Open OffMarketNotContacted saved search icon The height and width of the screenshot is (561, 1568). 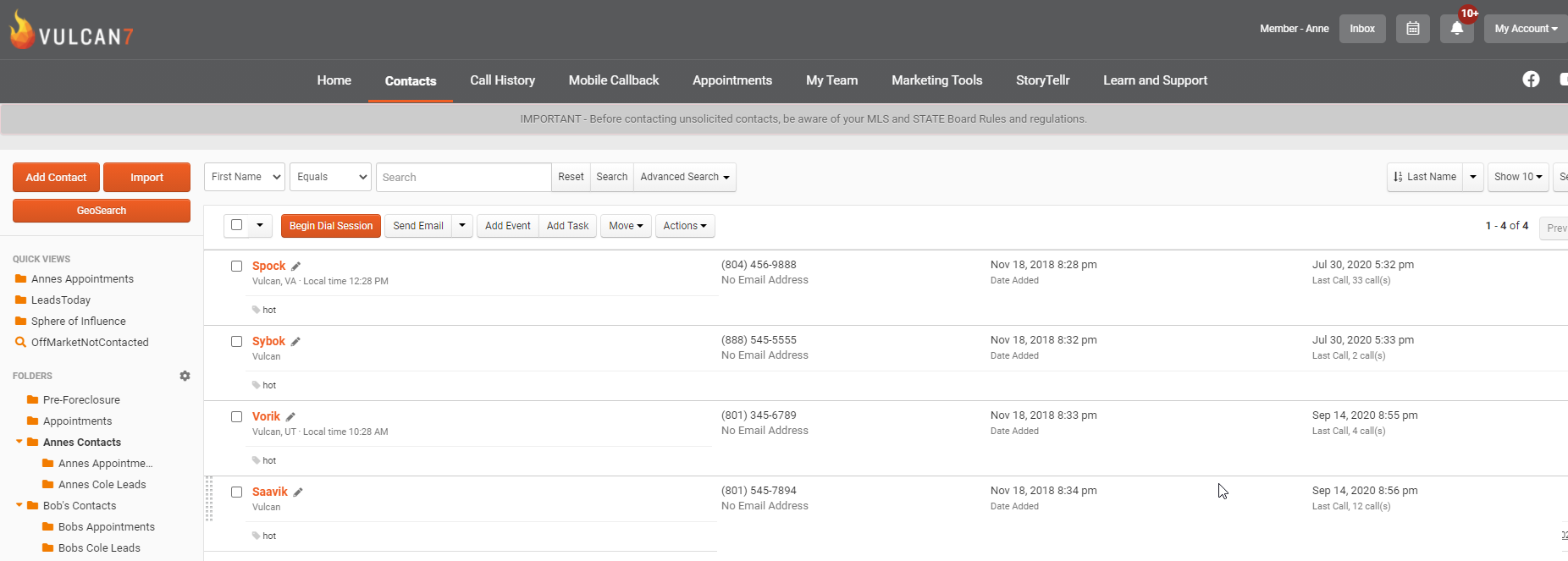tap(20, 342)
